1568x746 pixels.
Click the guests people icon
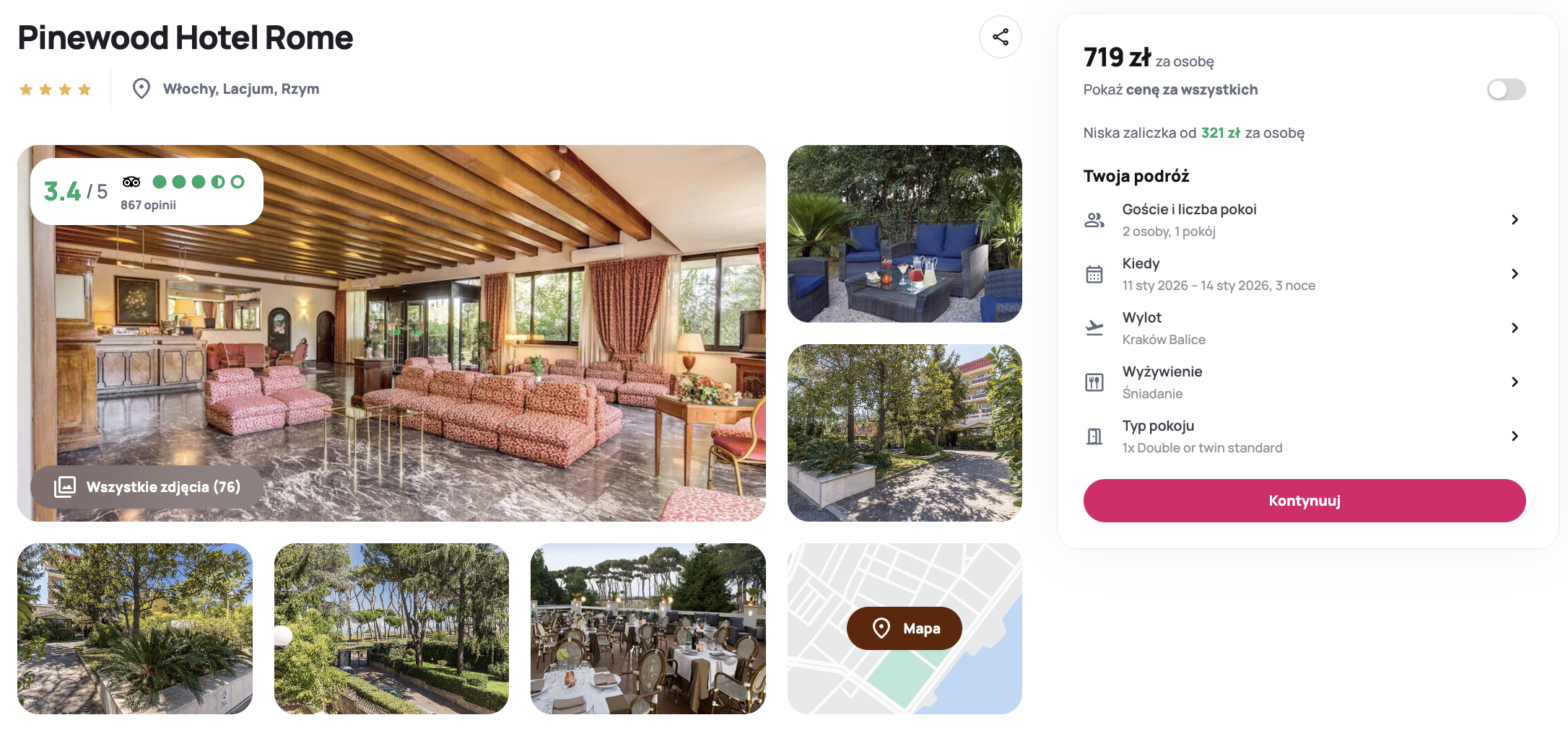click(x=1094, y=220)
